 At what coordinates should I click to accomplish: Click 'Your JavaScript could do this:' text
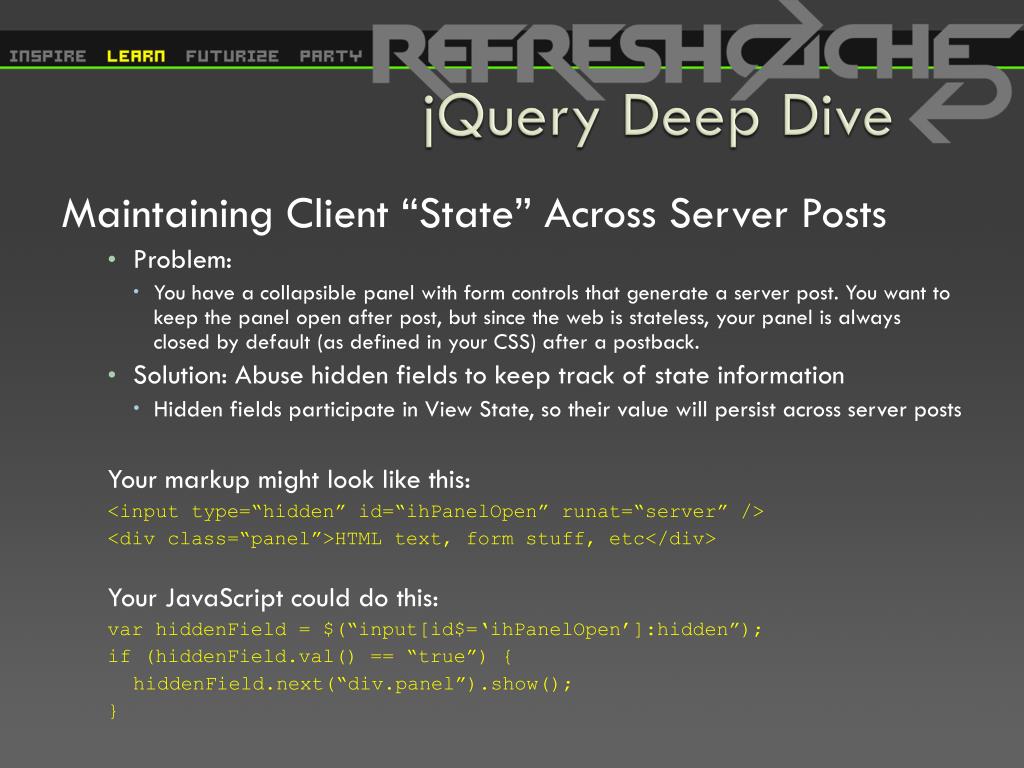point(273,598)
